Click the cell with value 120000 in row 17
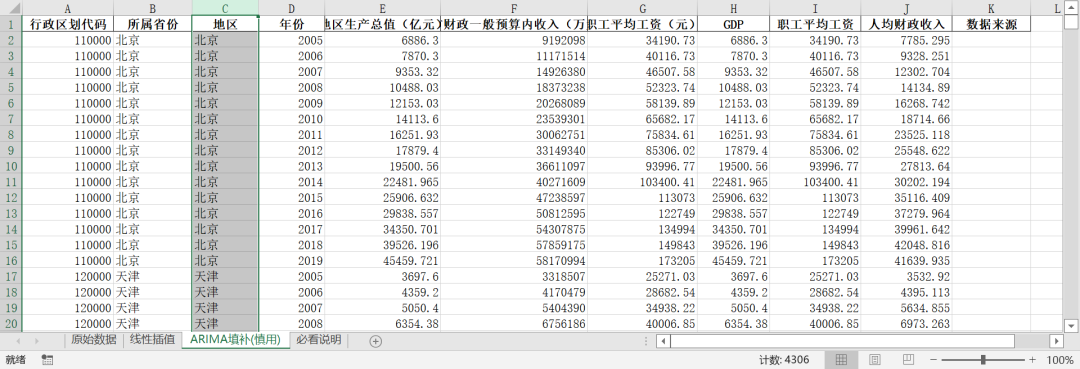The image size is (1080, 369). pos(68,276)
